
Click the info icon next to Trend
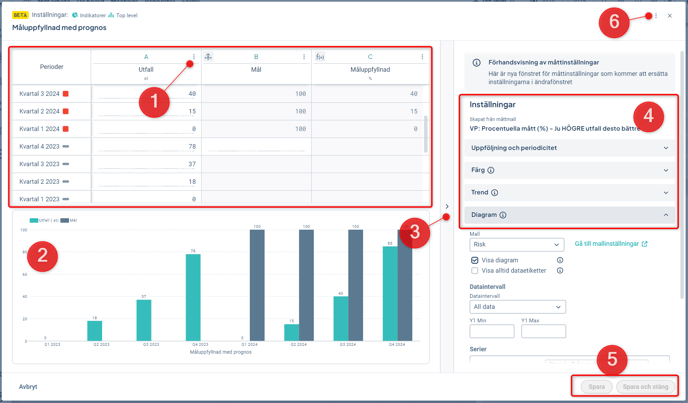pyautogui.click(x=495, y=193)
